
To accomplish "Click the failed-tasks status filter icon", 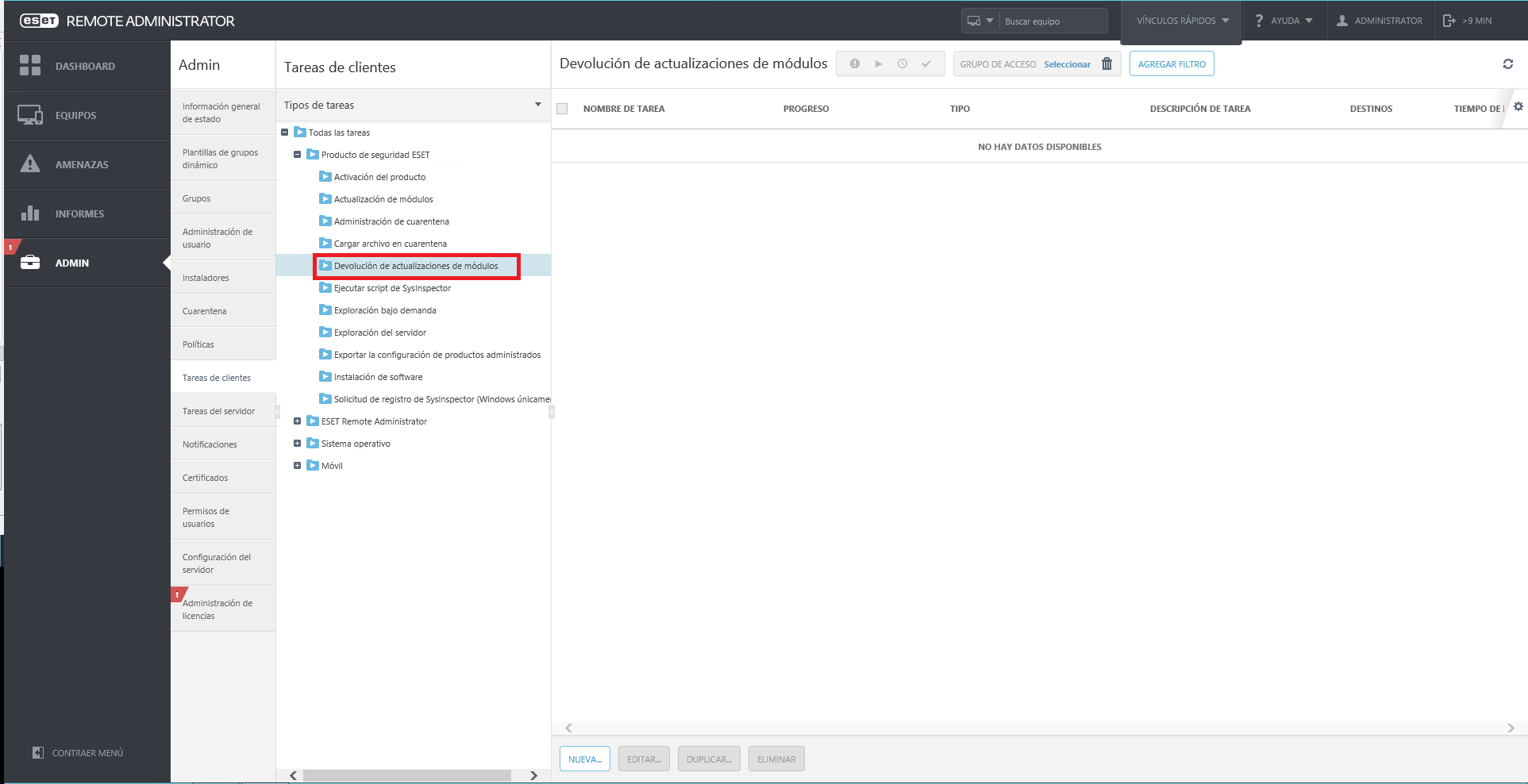I will pos(855,63).
